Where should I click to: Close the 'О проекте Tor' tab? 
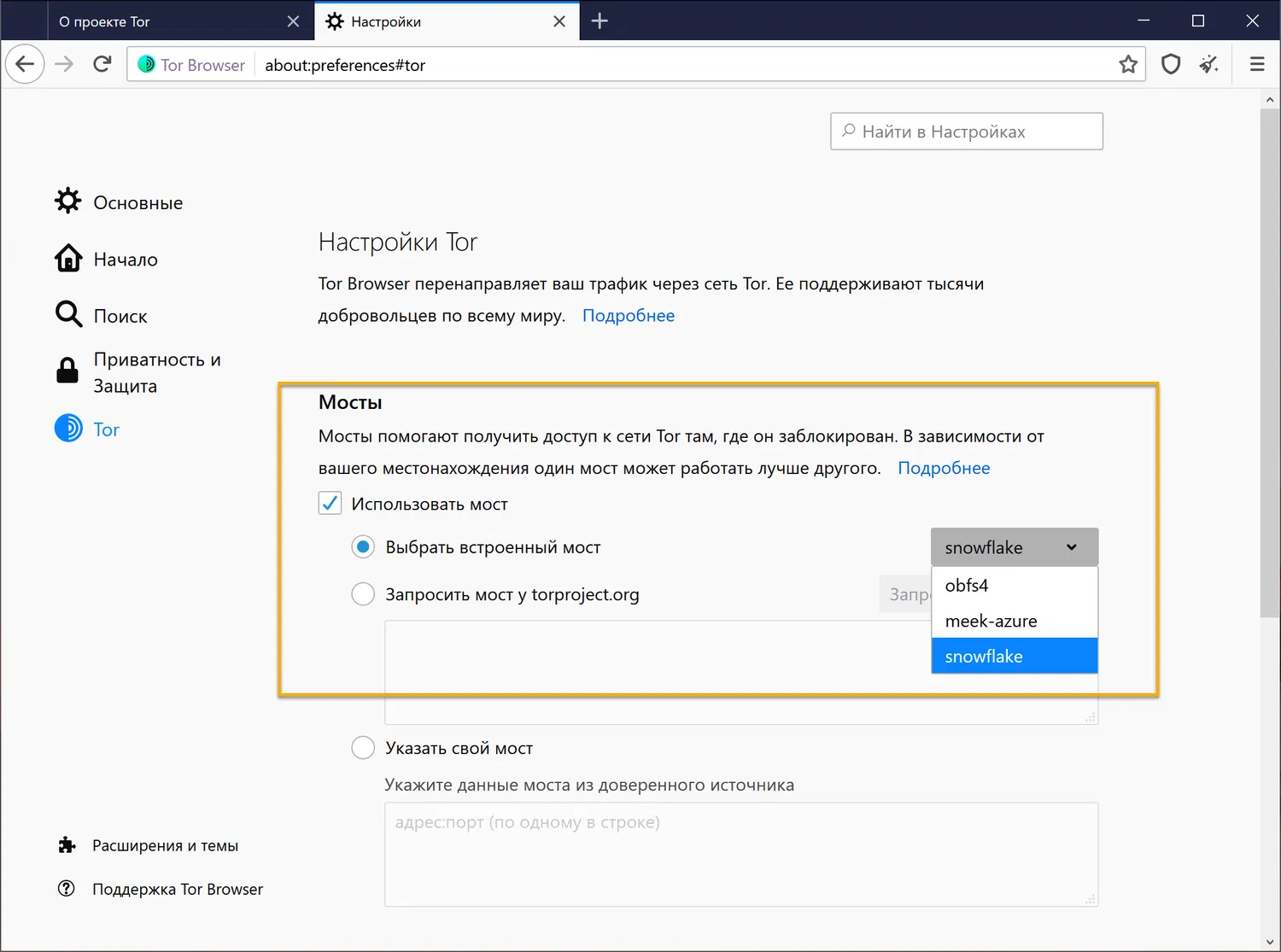click(293, 21)
